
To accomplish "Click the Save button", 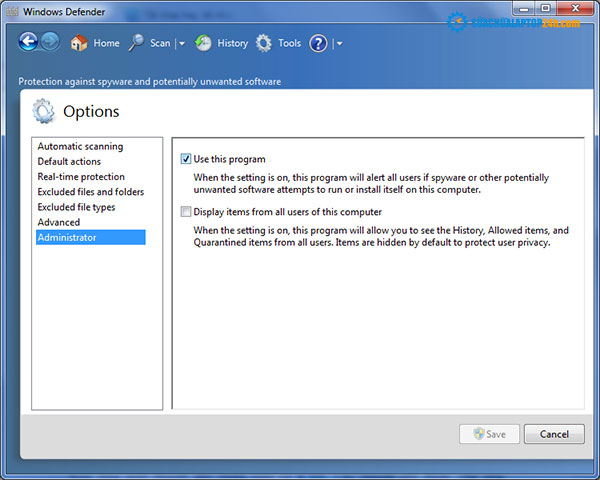I will [489, 434].
